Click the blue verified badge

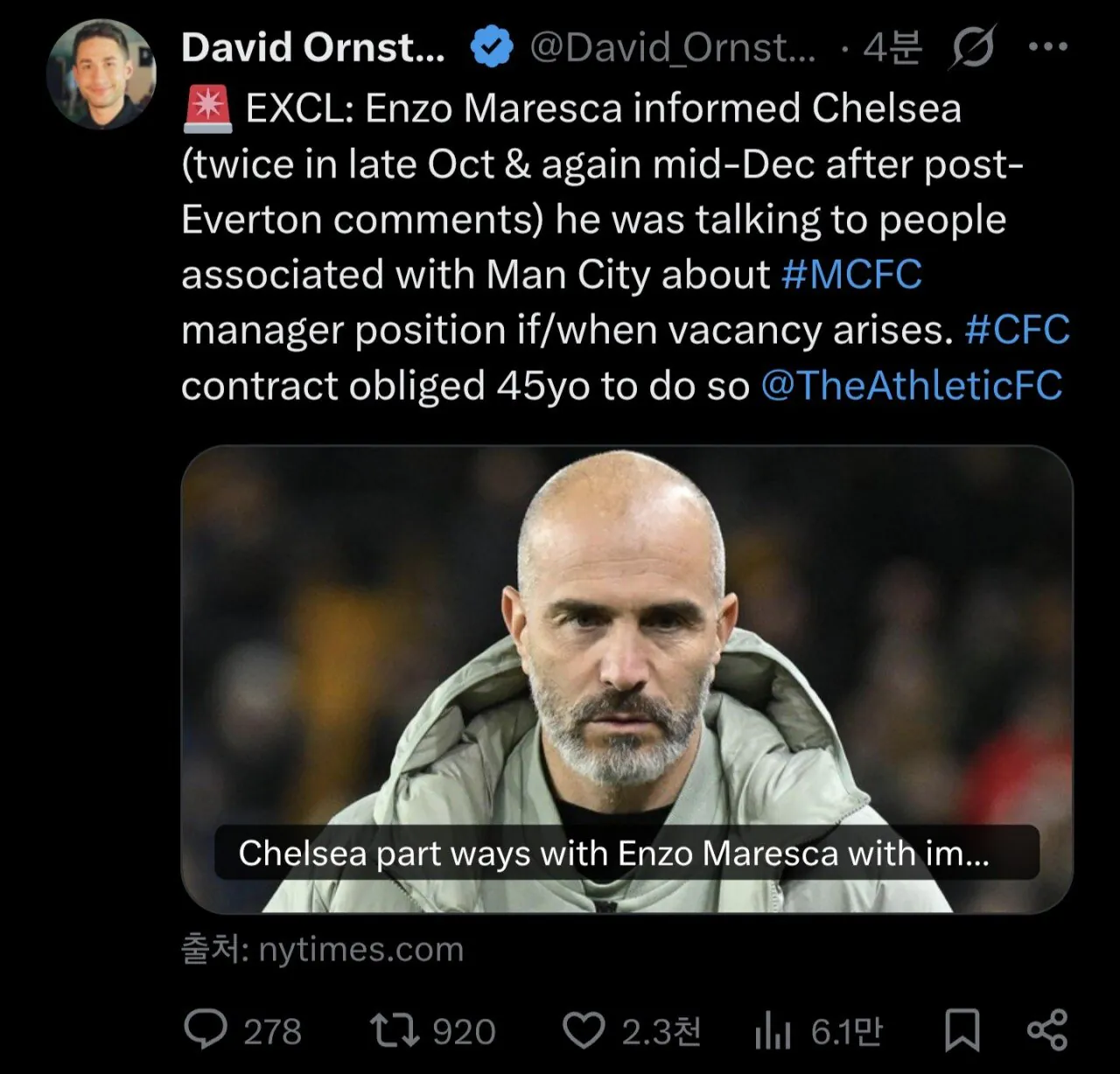[x=492, y=47]
